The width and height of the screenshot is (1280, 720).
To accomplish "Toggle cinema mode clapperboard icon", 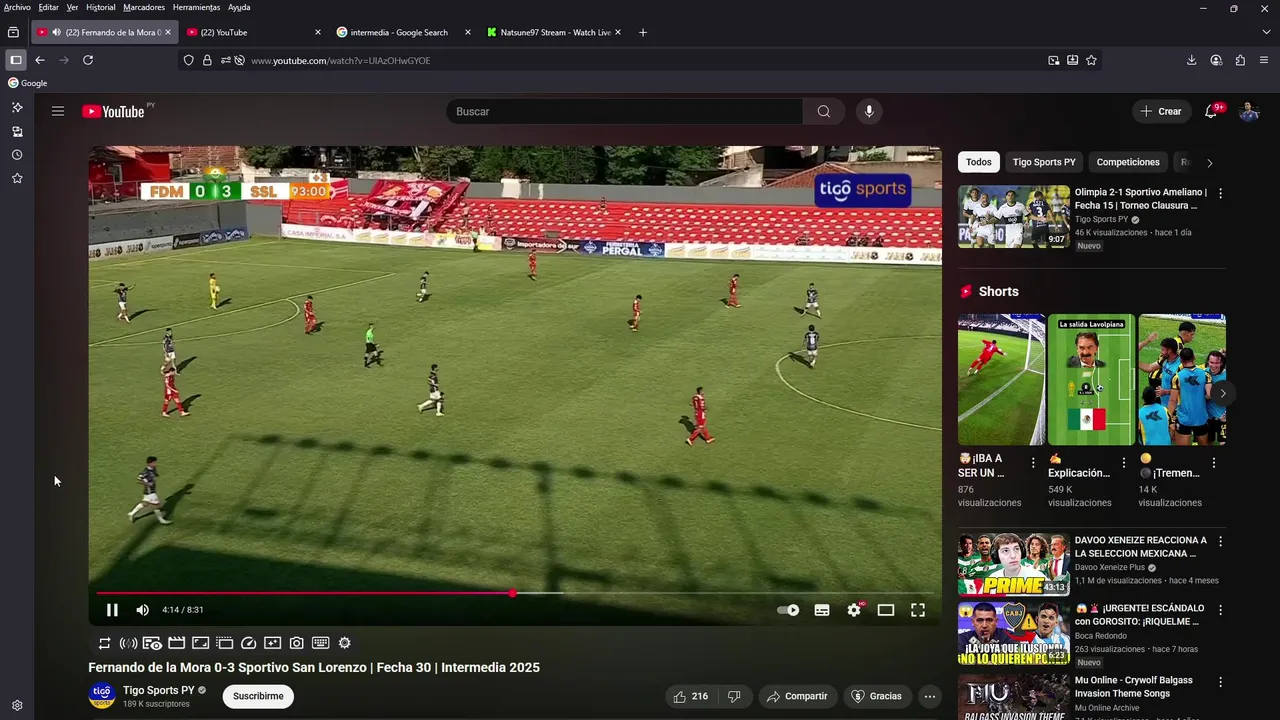I will pyautogui.click(x=176, y=643).
